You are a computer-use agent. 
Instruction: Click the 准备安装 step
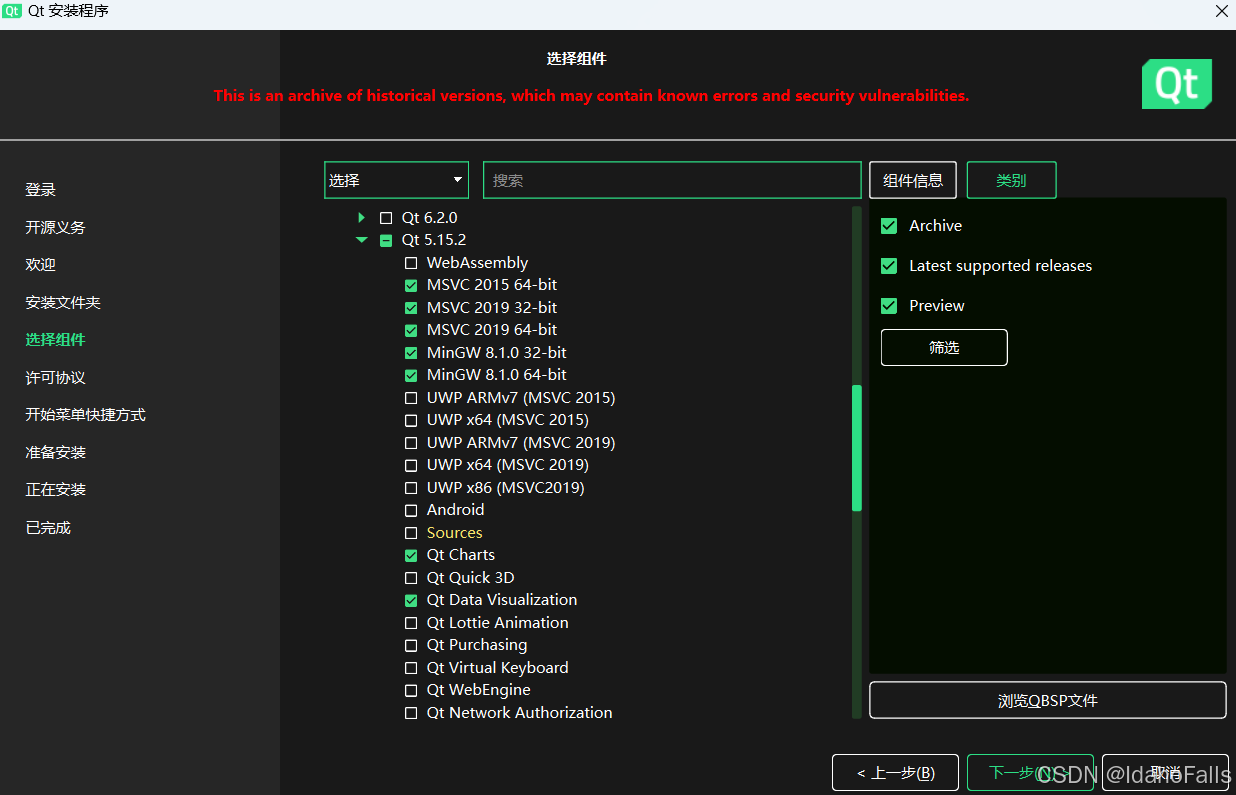pos(56,452)
